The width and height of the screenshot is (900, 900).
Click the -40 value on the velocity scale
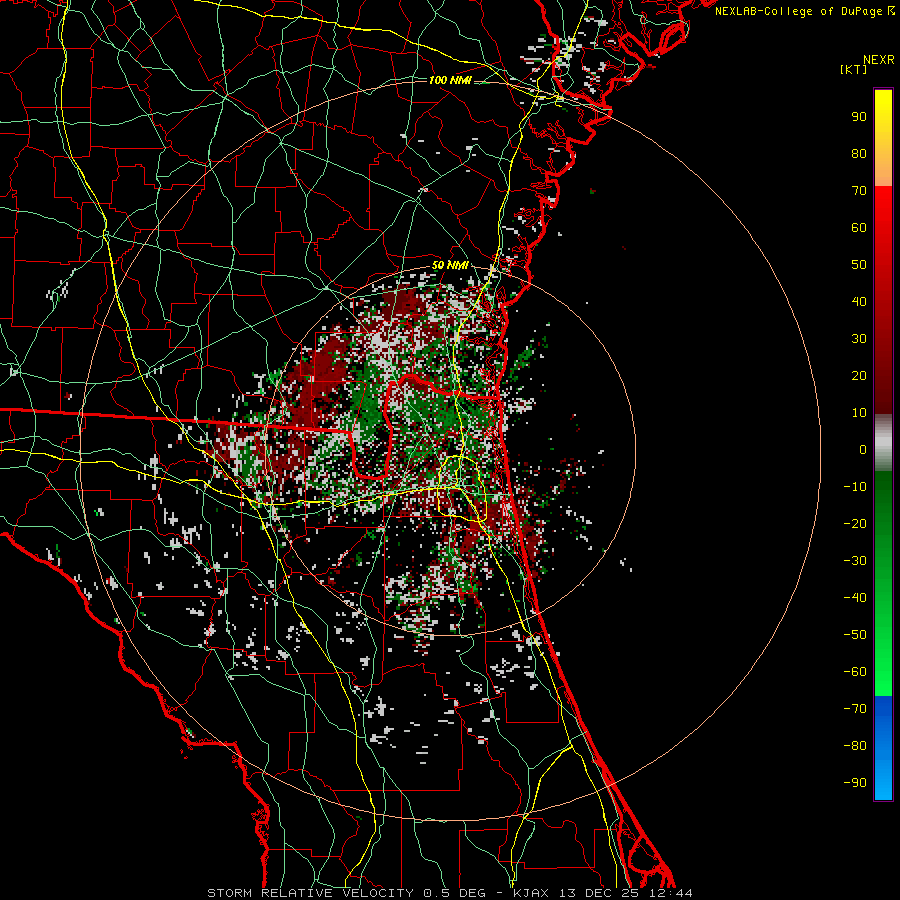tap(855, 598)
